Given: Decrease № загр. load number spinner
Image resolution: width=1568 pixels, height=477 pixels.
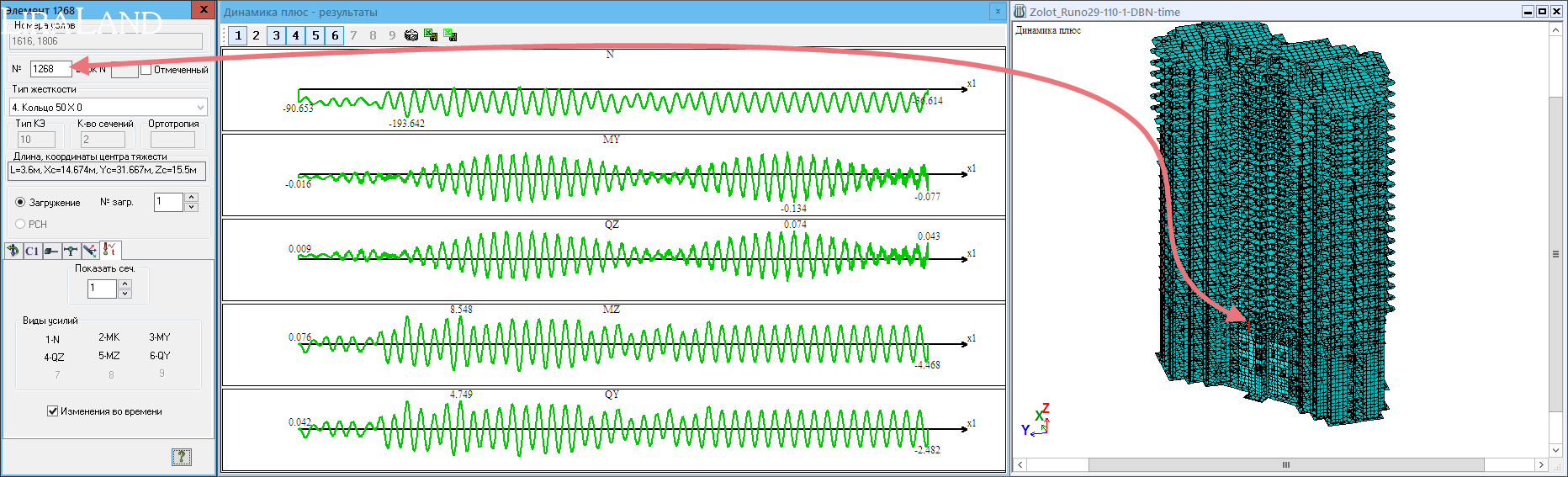Looking at the screenshot, I should [x=192, y=207].
